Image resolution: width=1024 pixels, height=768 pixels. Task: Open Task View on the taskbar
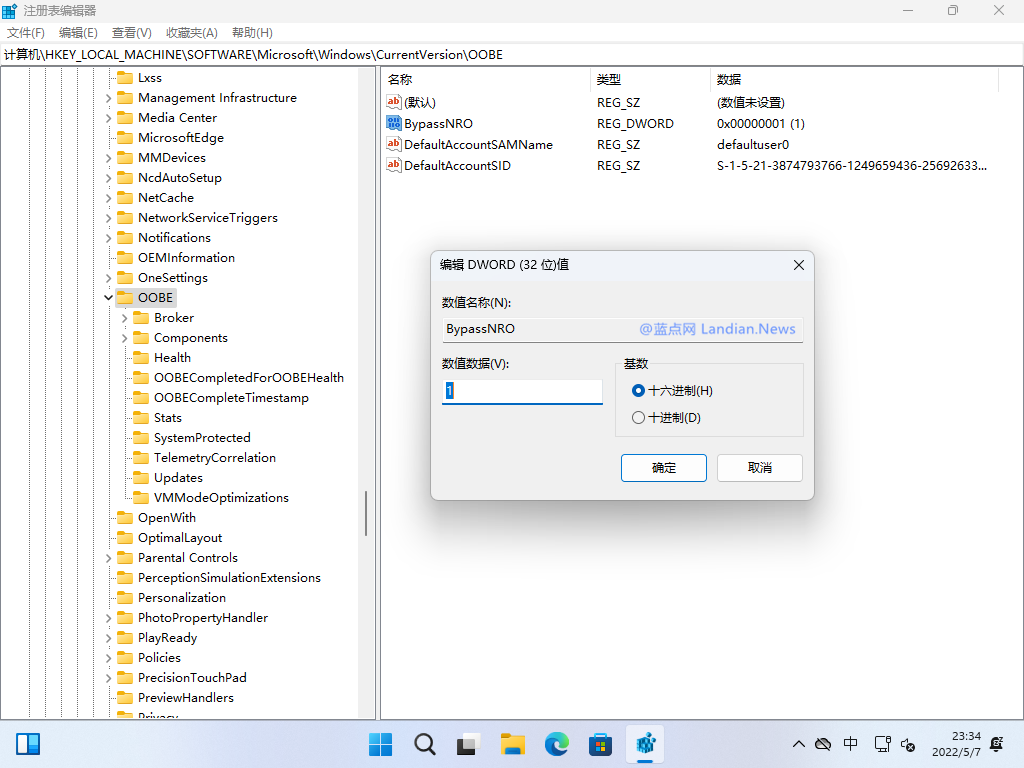pos(468,744)
